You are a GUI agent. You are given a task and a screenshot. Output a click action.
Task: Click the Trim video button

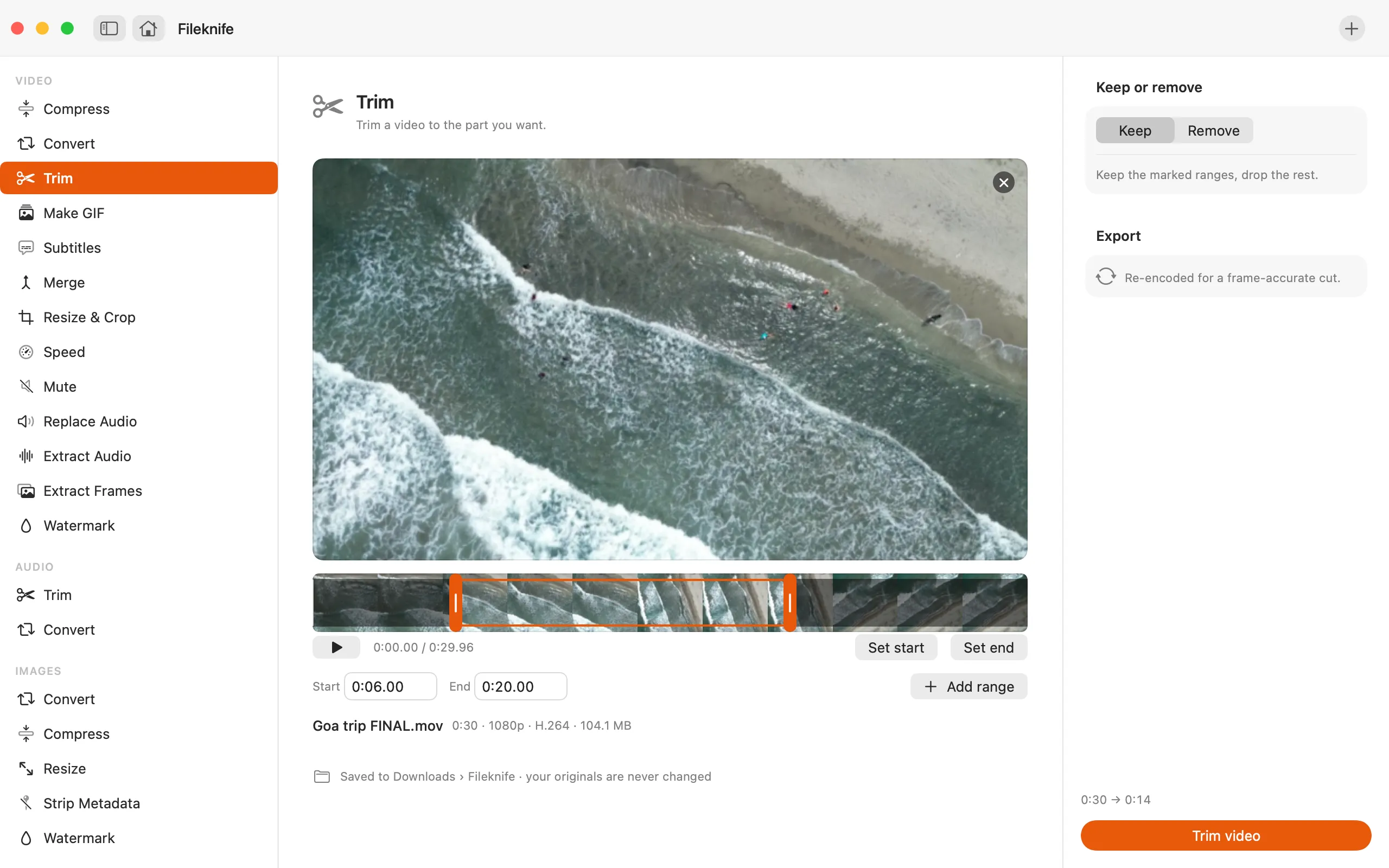[1226, 835]
